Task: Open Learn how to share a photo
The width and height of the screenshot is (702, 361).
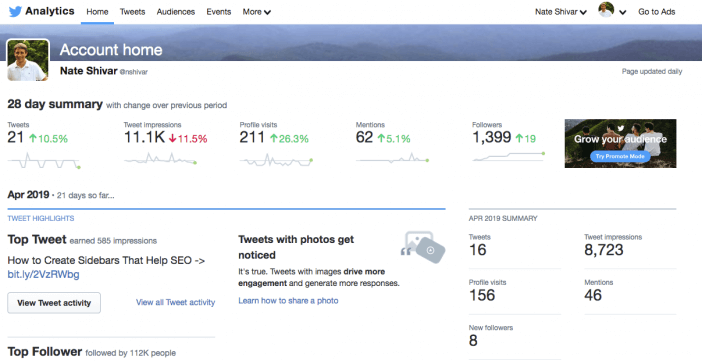Action: pos(288,301)
